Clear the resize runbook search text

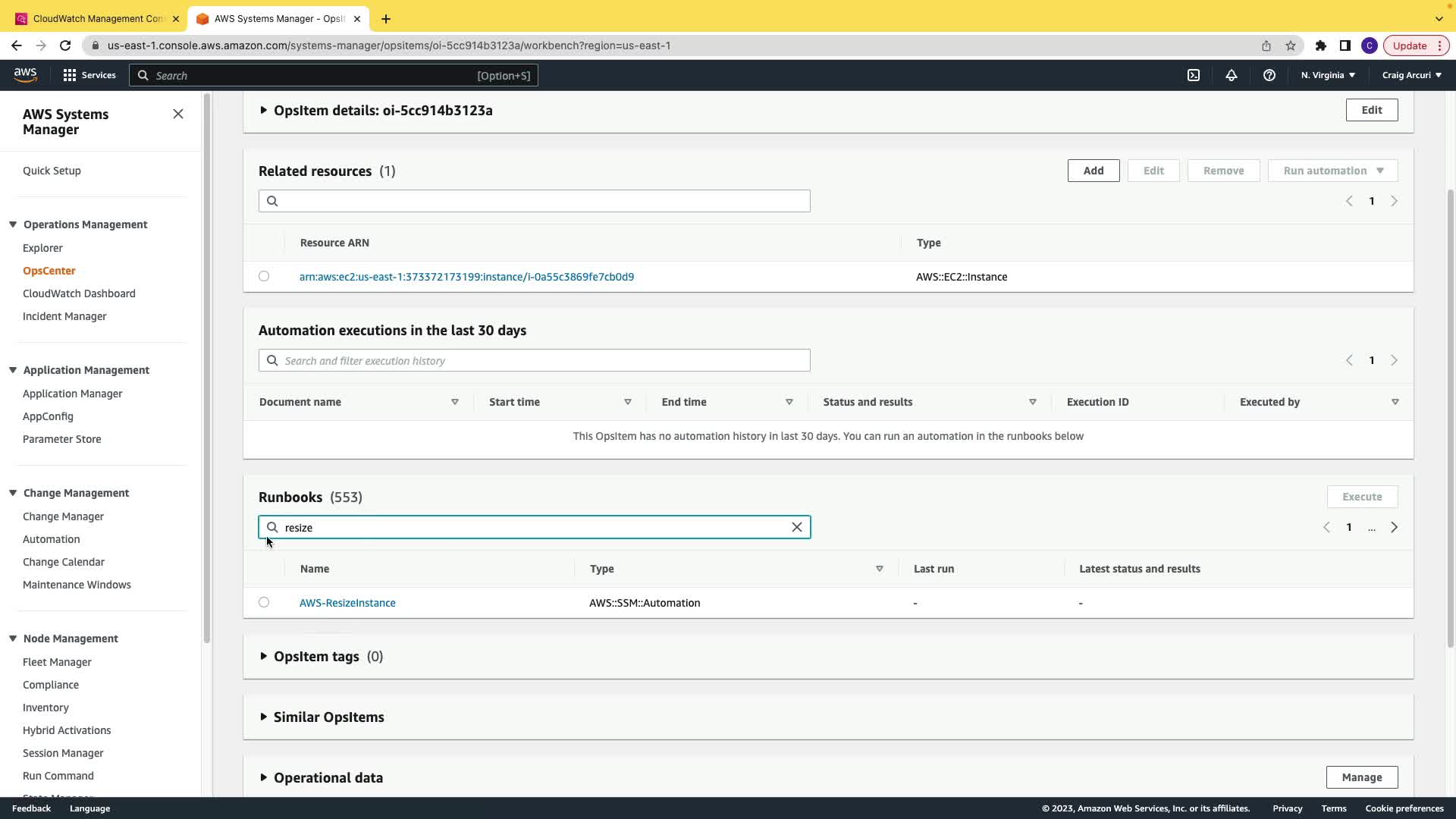(796, 527)
